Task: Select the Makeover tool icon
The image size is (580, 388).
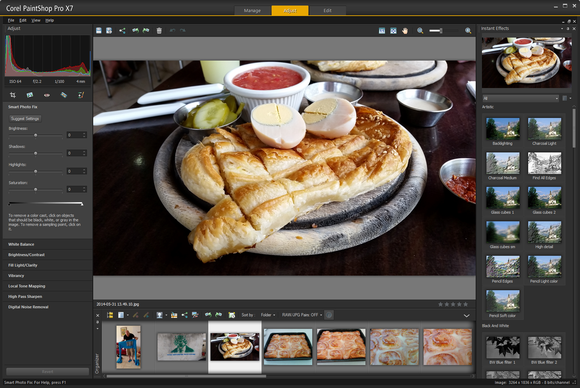Action: (x=64, y=95)
